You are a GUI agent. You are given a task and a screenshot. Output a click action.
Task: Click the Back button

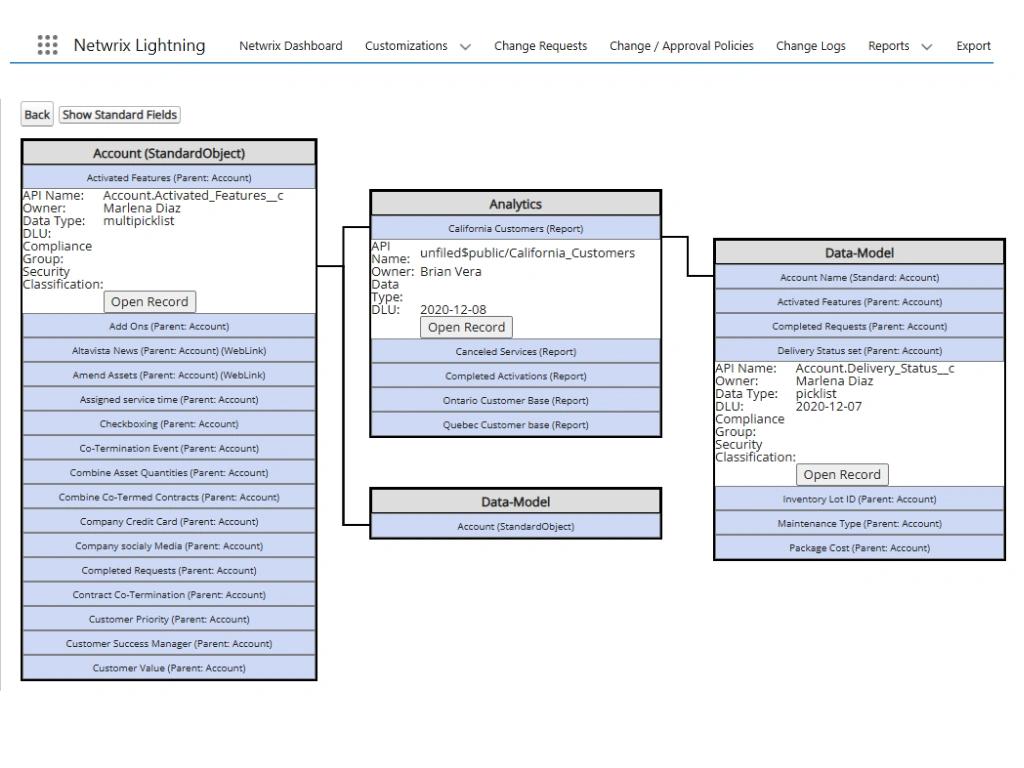(36, 114)
